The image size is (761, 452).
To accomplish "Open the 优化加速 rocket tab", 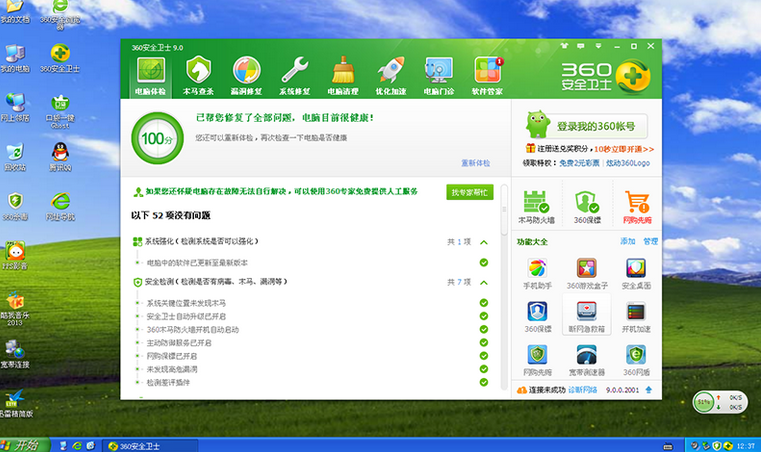I will [391, 76].
